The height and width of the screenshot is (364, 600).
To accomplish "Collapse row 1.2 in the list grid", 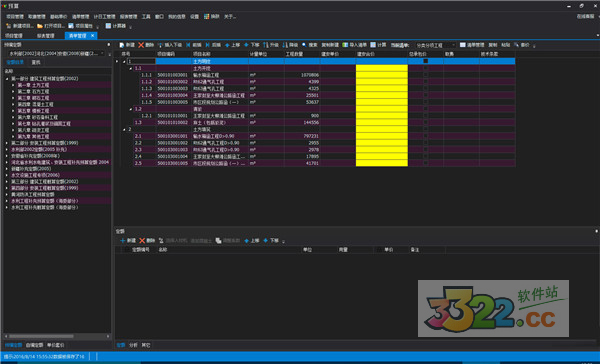I will click(131, 109).
